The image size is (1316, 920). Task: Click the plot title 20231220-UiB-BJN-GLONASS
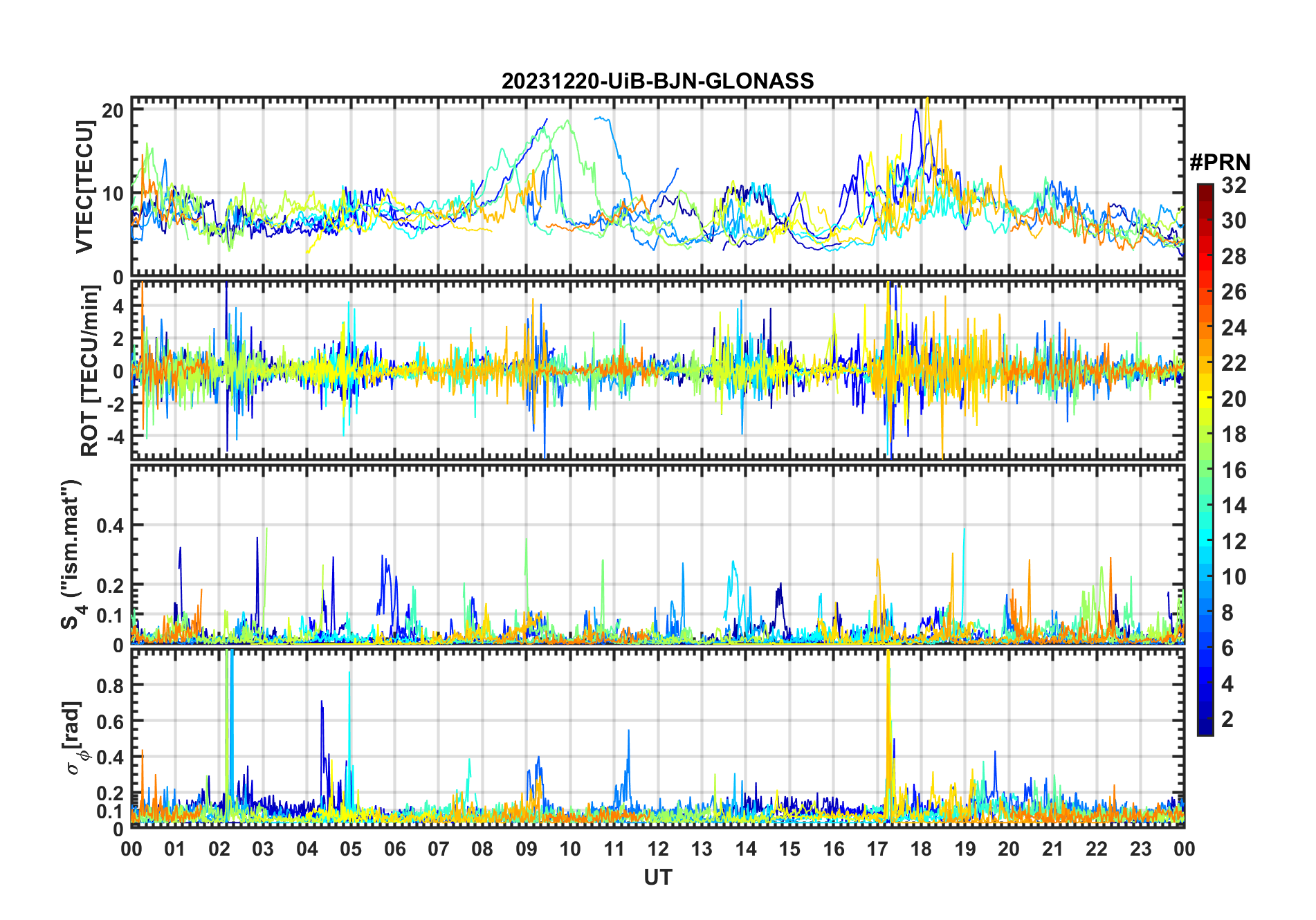click(x=657, y=81)
